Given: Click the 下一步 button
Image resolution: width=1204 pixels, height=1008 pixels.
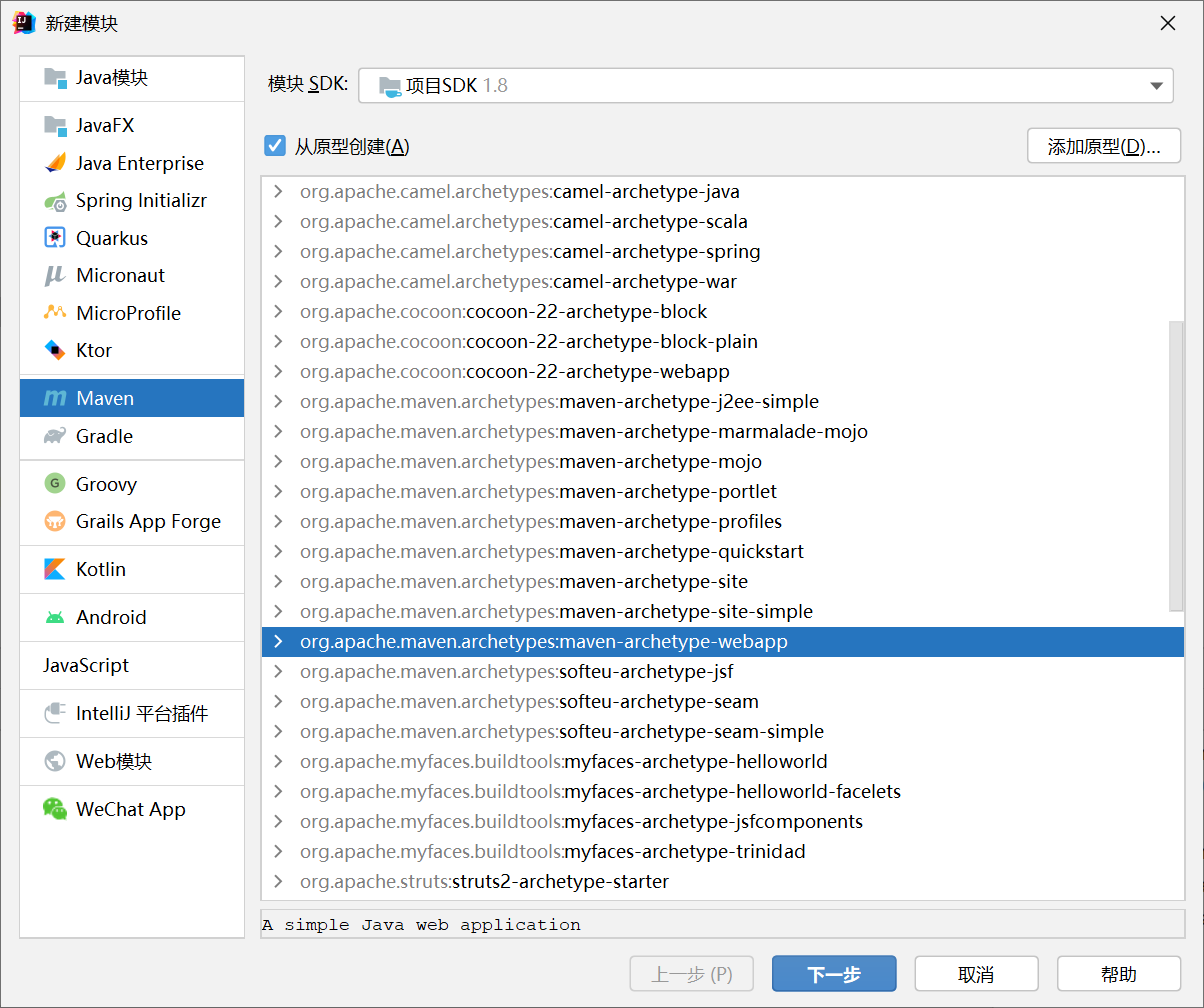Looking at the screenshot, I should [x=834, y=974].
